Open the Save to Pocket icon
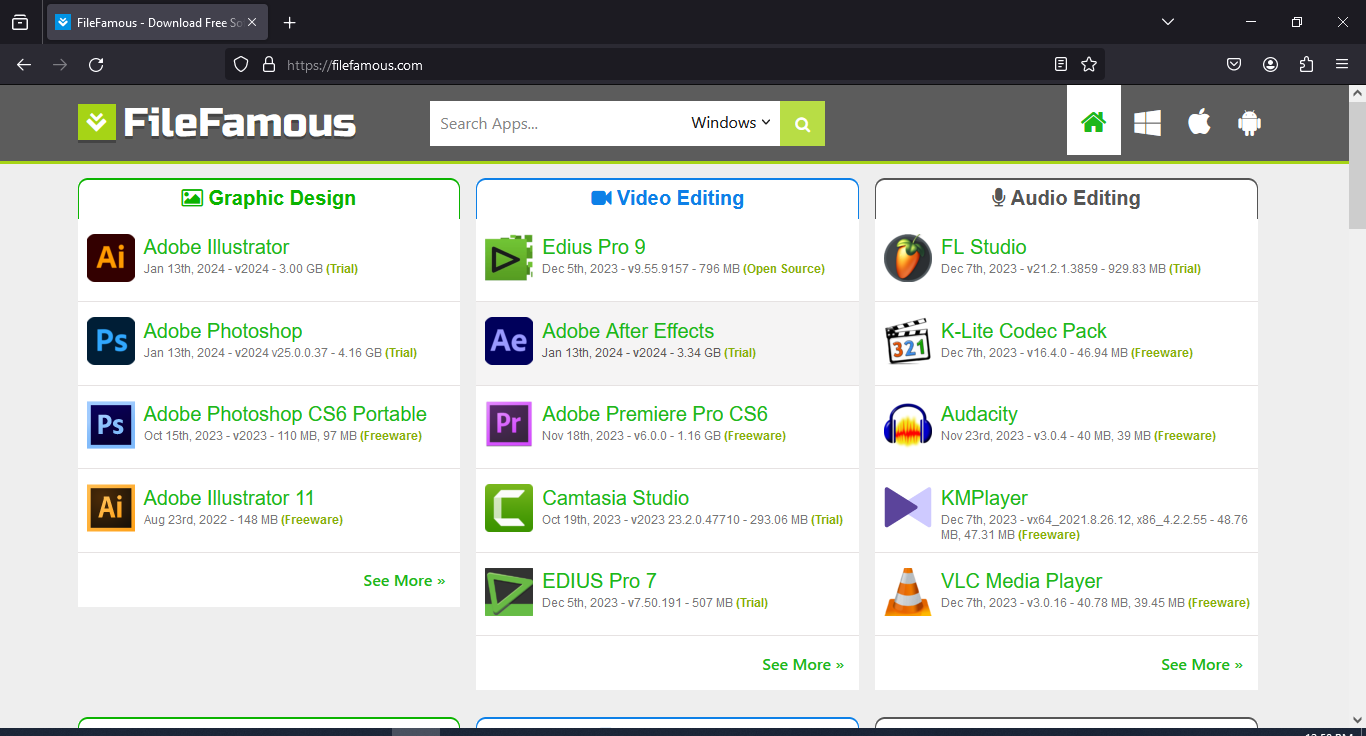 [1234, 65]
